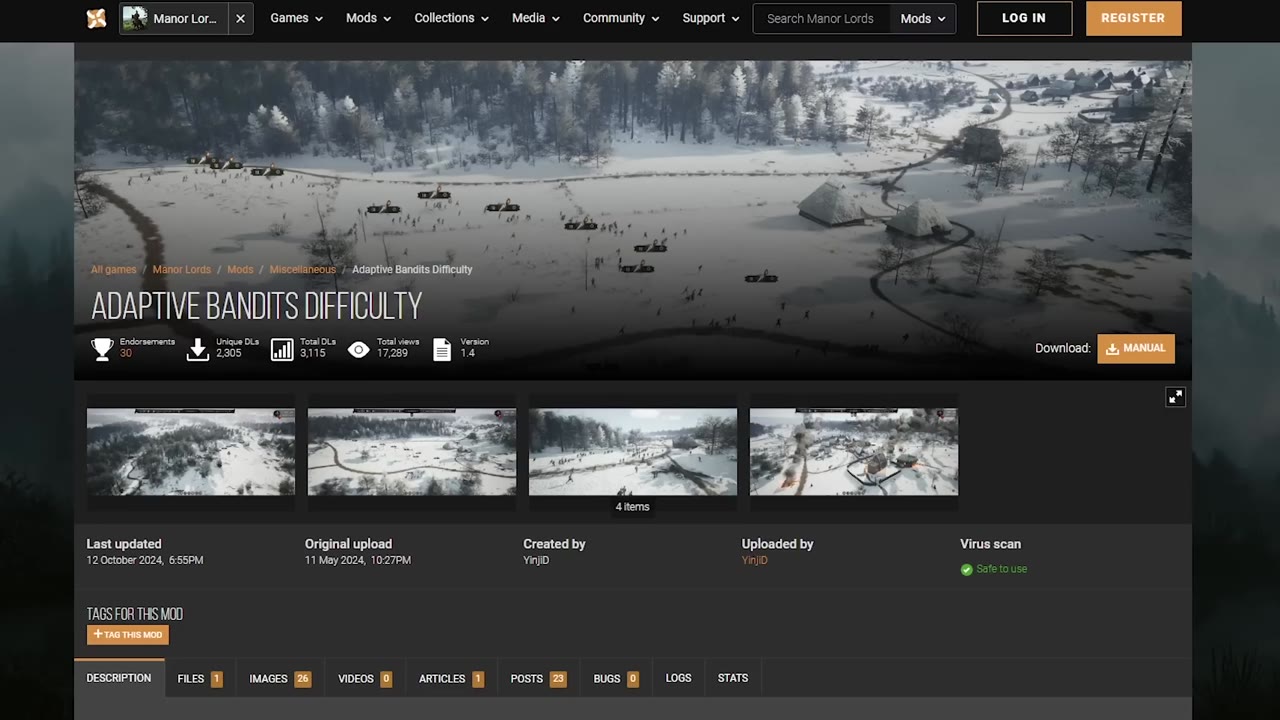1280x720 pixels.
Task: Click the Version document icon
Action: (442, 349)
